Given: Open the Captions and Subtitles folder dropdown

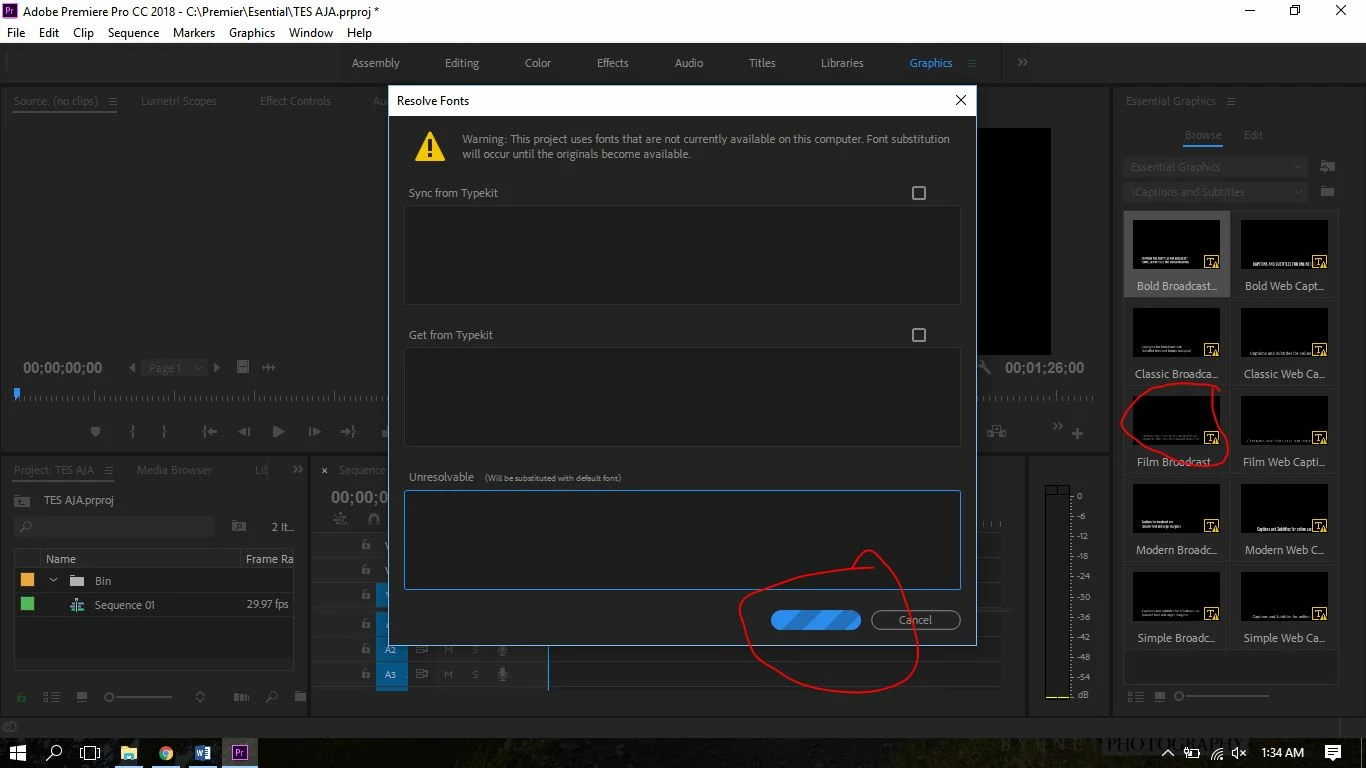Looking at the screenshot, I should click(x=1215, y=192).
